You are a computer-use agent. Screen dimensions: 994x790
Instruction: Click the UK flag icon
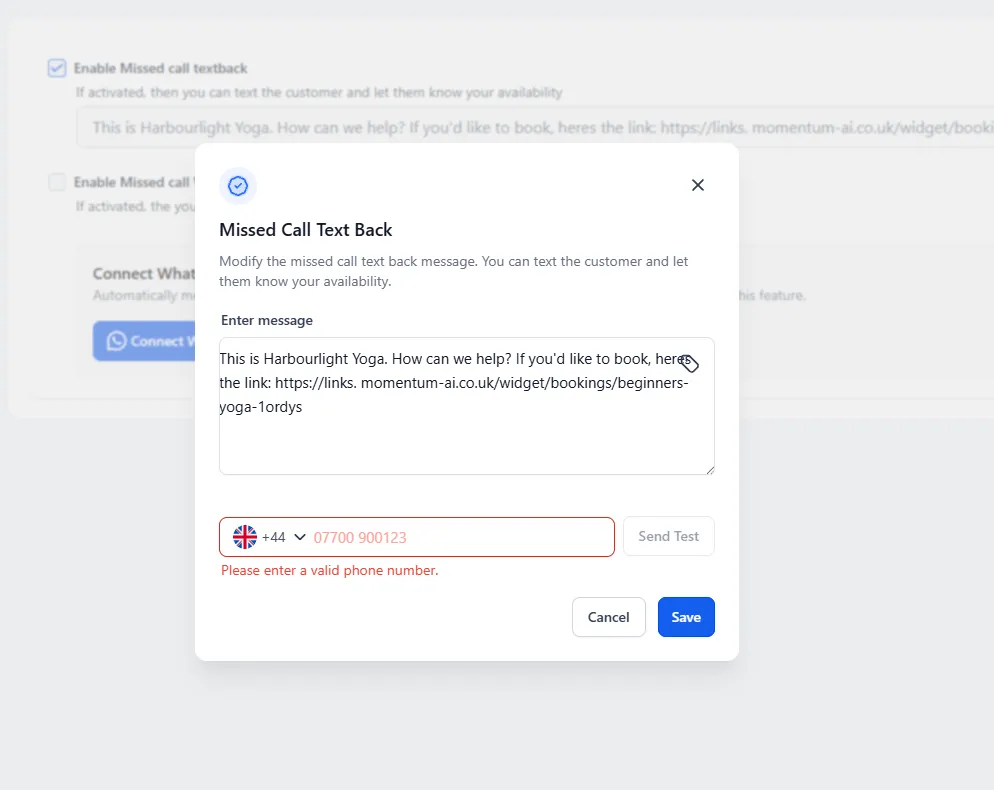(x=245, y=537)
